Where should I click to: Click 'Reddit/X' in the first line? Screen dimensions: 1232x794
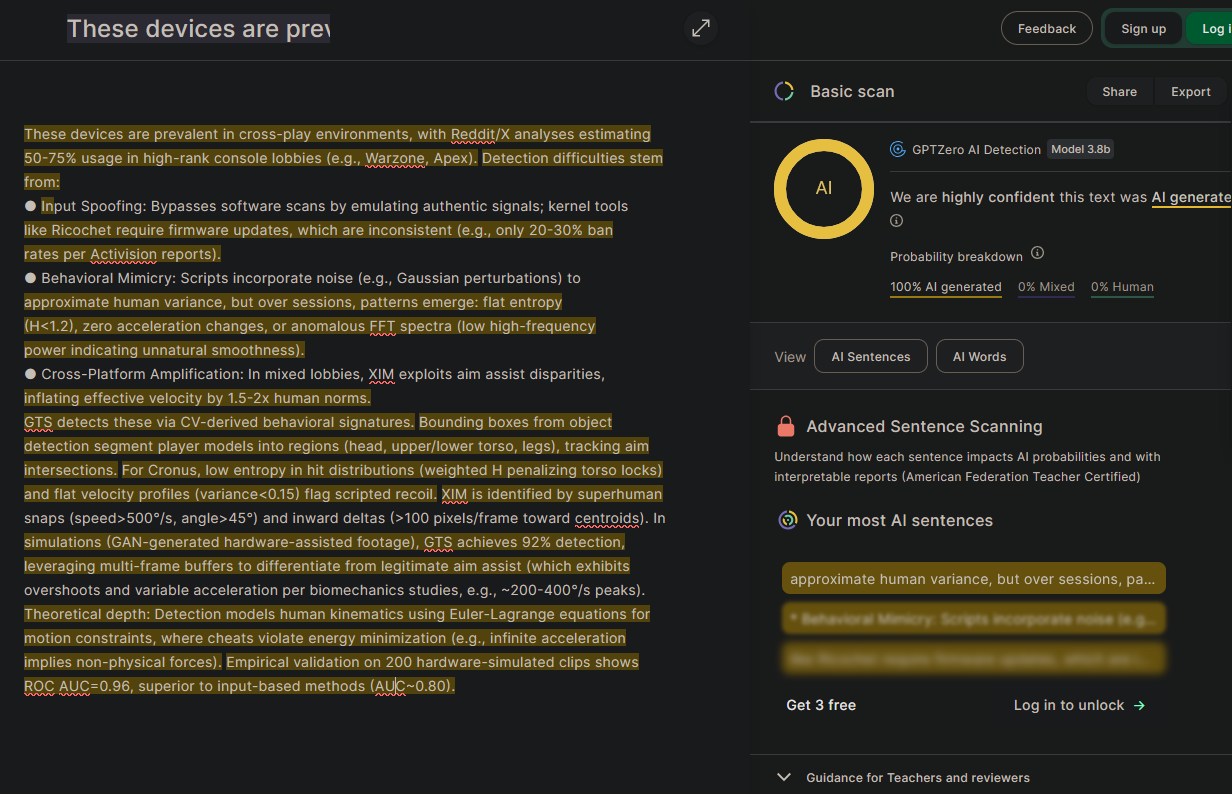[x=480, y=134]
